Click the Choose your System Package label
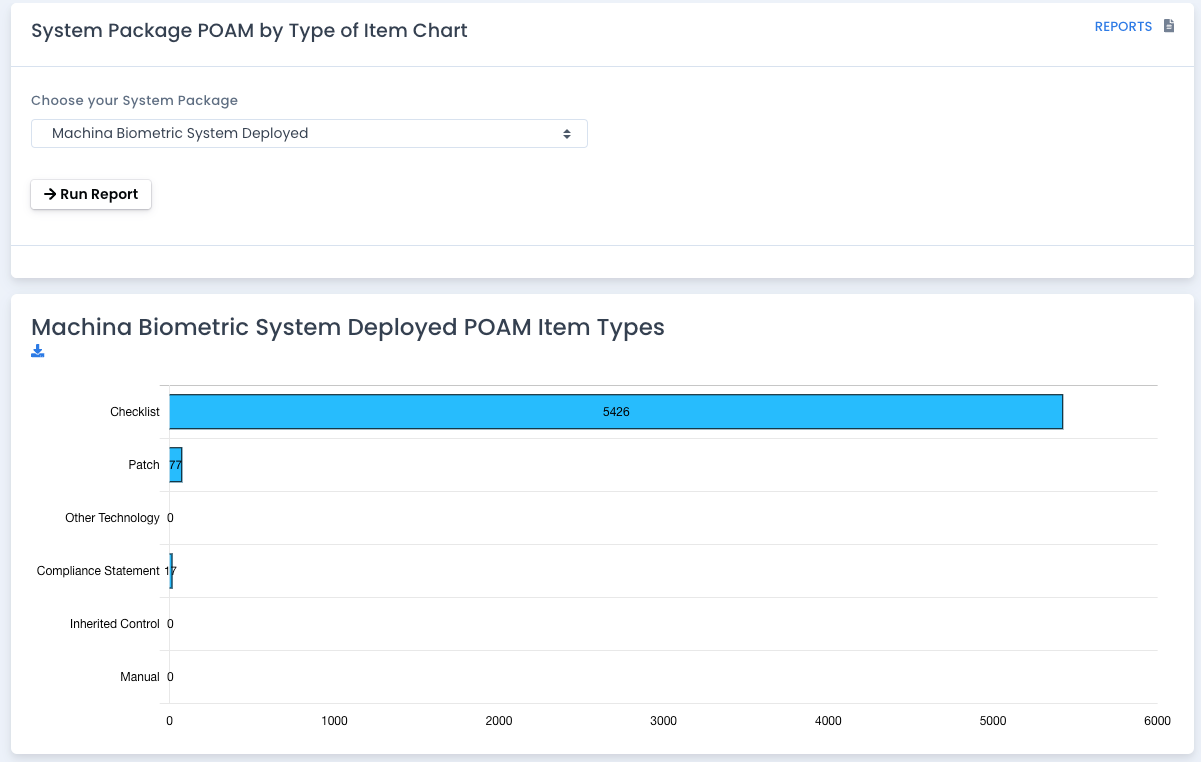1201x762 pixels. 134,100
